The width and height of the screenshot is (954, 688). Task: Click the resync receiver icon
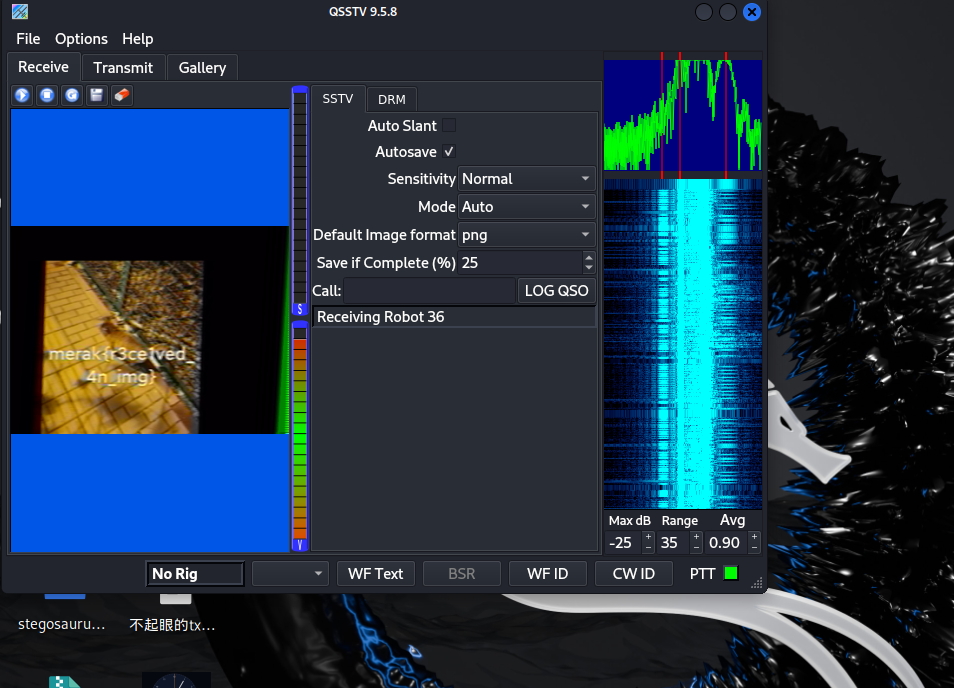click(x=72, y=95)
